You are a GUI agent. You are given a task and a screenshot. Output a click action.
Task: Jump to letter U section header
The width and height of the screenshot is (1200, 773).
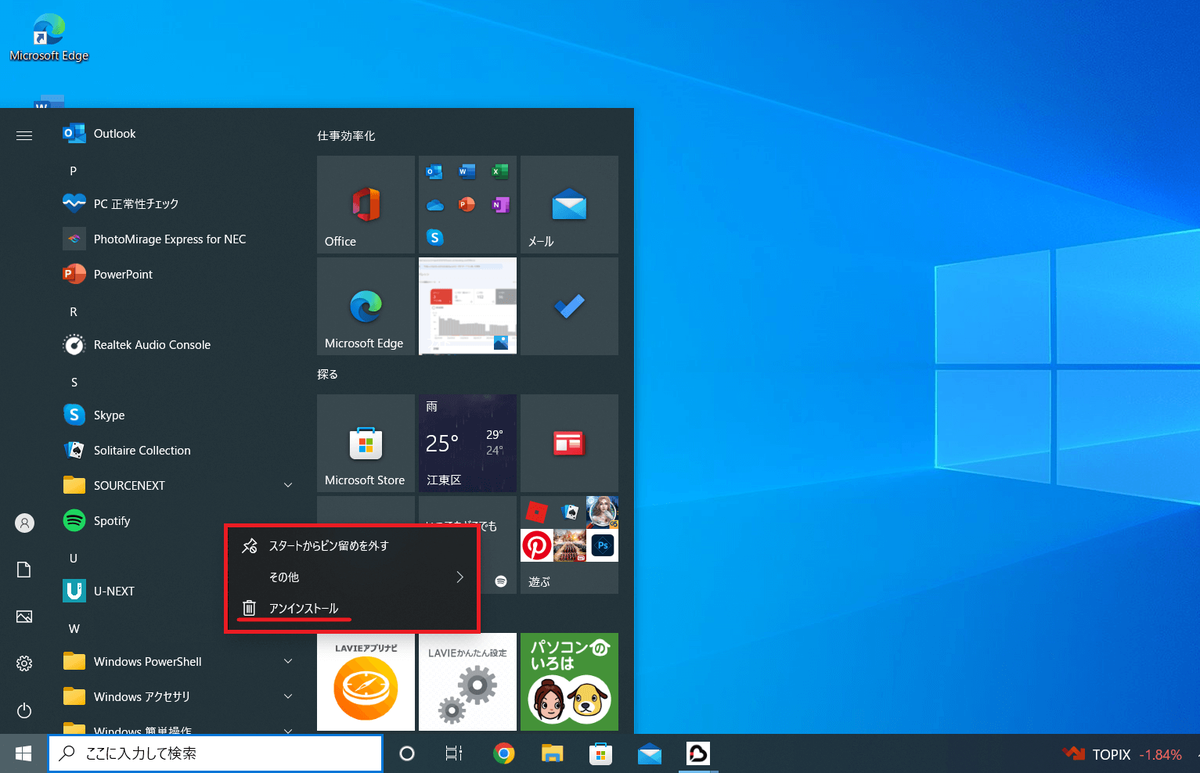pyautogui.click(x=74, y=558)
